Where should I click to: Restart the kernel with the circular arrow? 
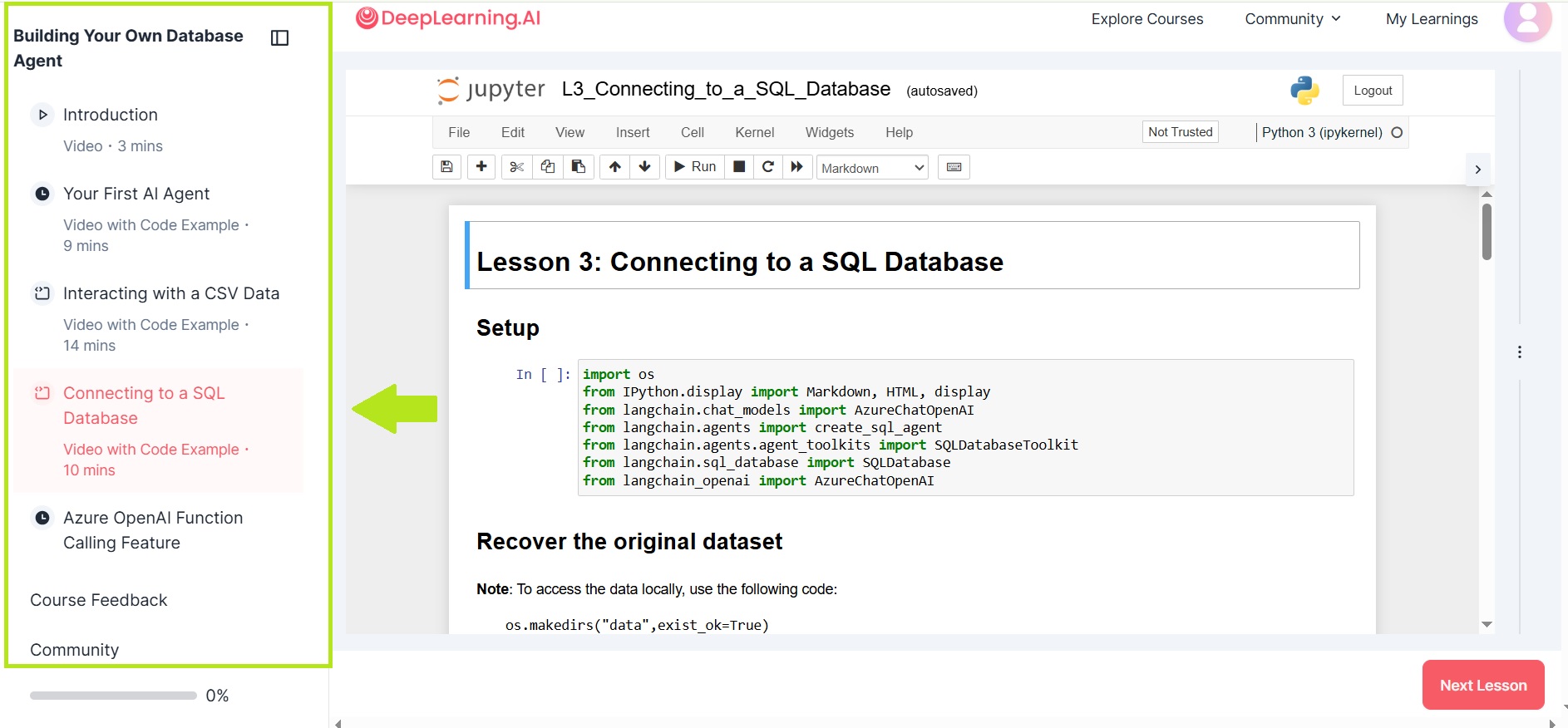point(768,167)
